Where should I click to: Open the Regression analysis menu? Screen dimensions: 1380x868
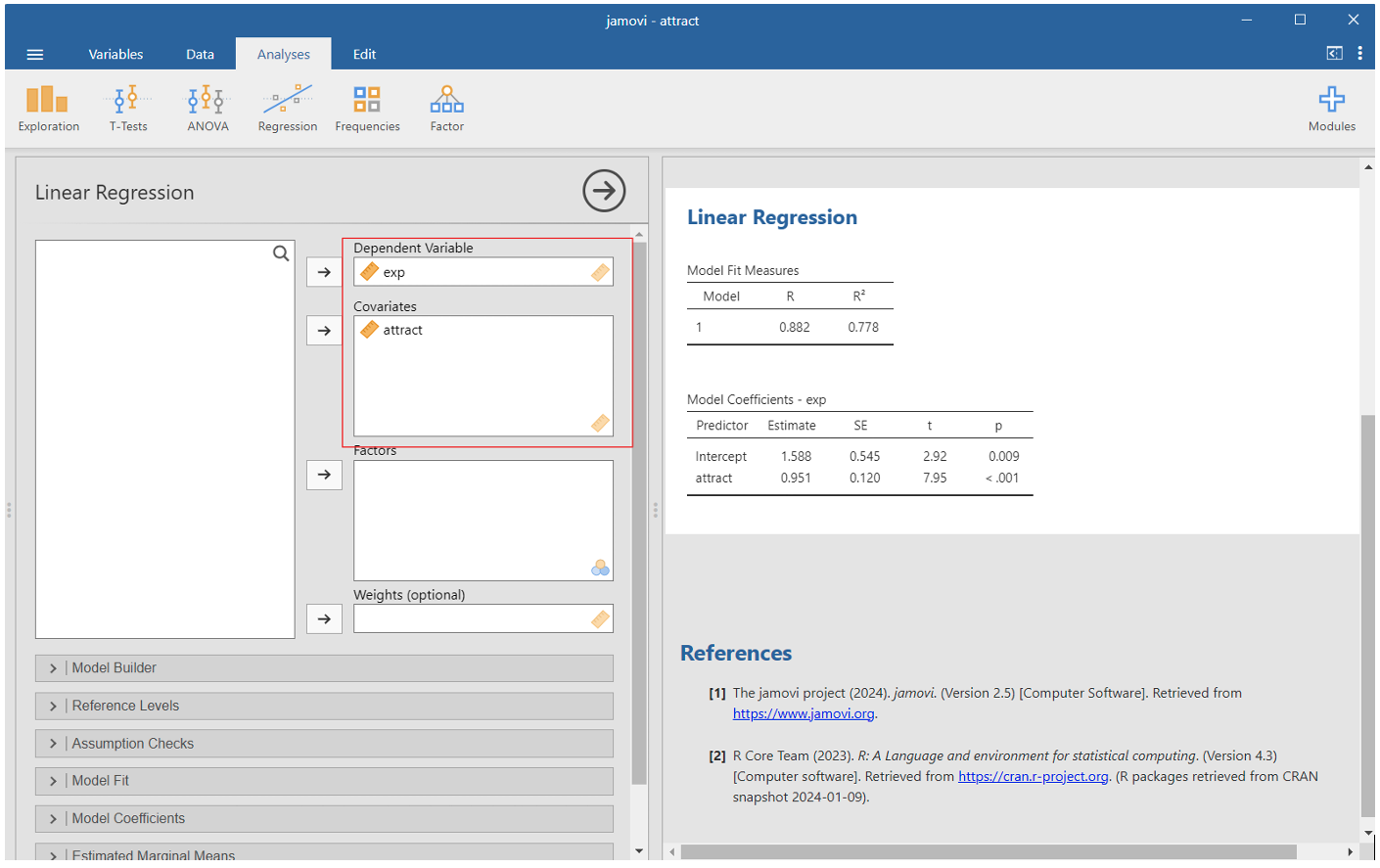click(287, 108)
